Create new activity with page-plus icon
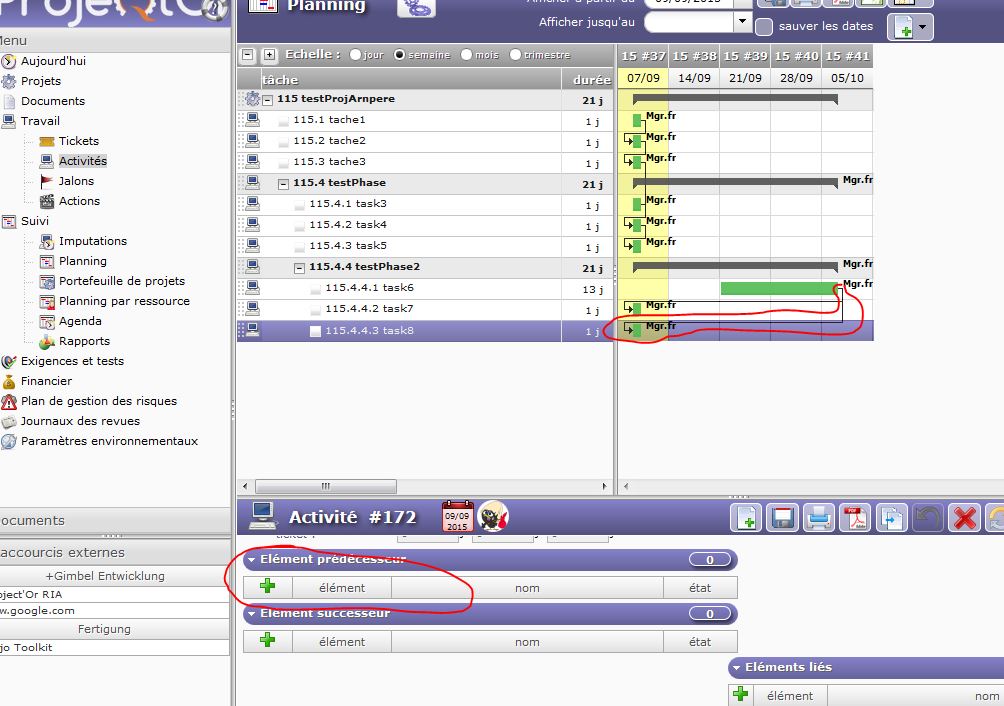This screenshot has width=1004, height=706. pos(747,518)
